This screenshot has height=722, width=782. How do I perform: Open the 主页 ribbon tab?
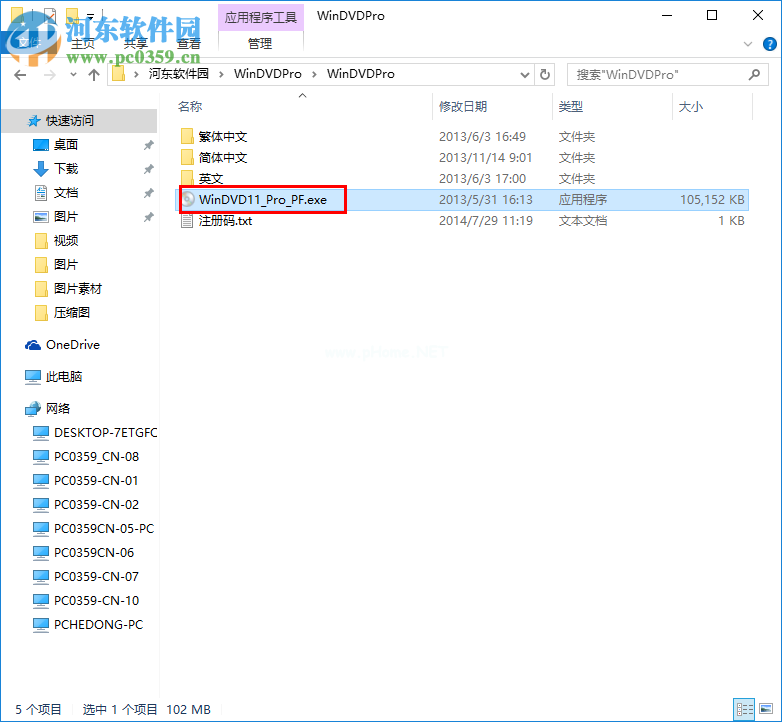tap(83, 44)
